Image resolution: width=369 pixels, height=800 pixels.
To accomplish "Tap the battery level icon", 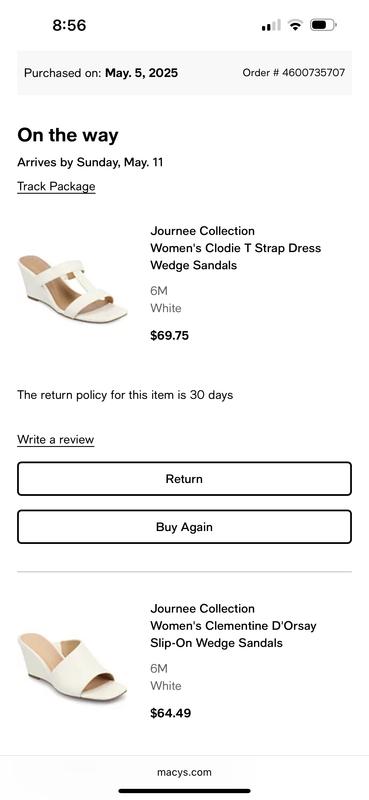I will click(324, 25).
